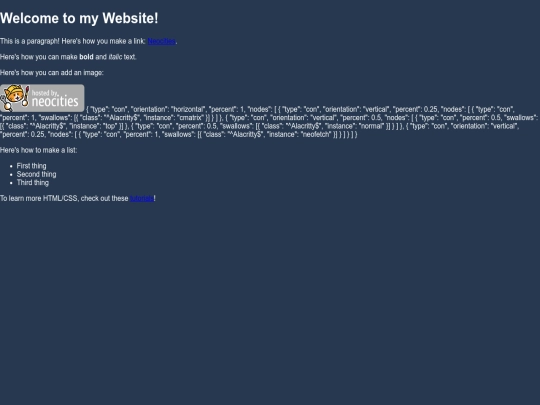Image resolution: width=540 pixels, height=405 pixels.
Task: Click the bold word in the paragraph
Action: coord(86,57)
